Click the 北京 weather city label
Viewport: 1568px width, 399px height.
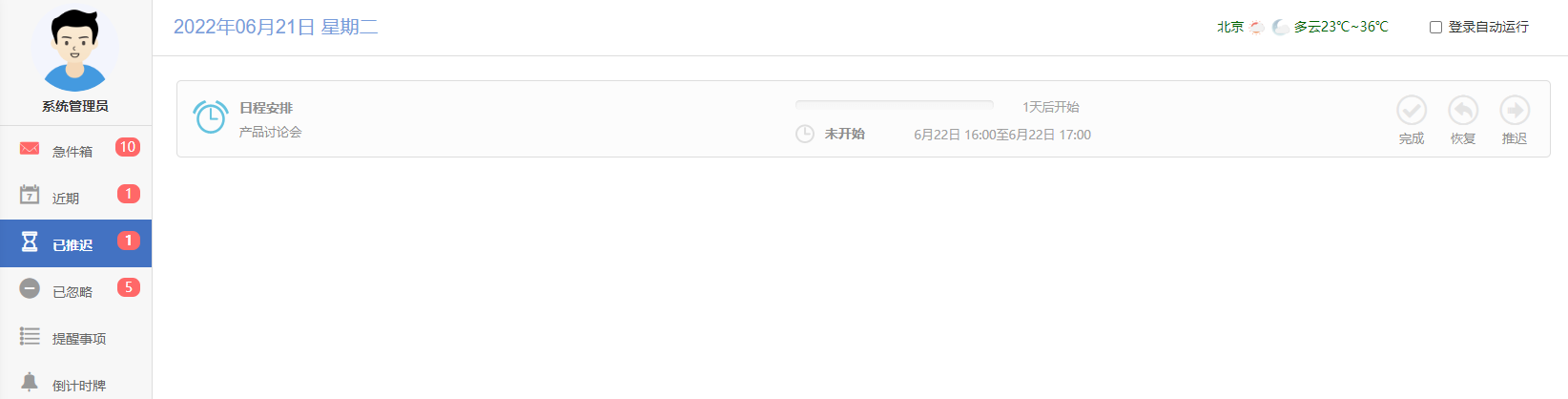pos(1230,27)
